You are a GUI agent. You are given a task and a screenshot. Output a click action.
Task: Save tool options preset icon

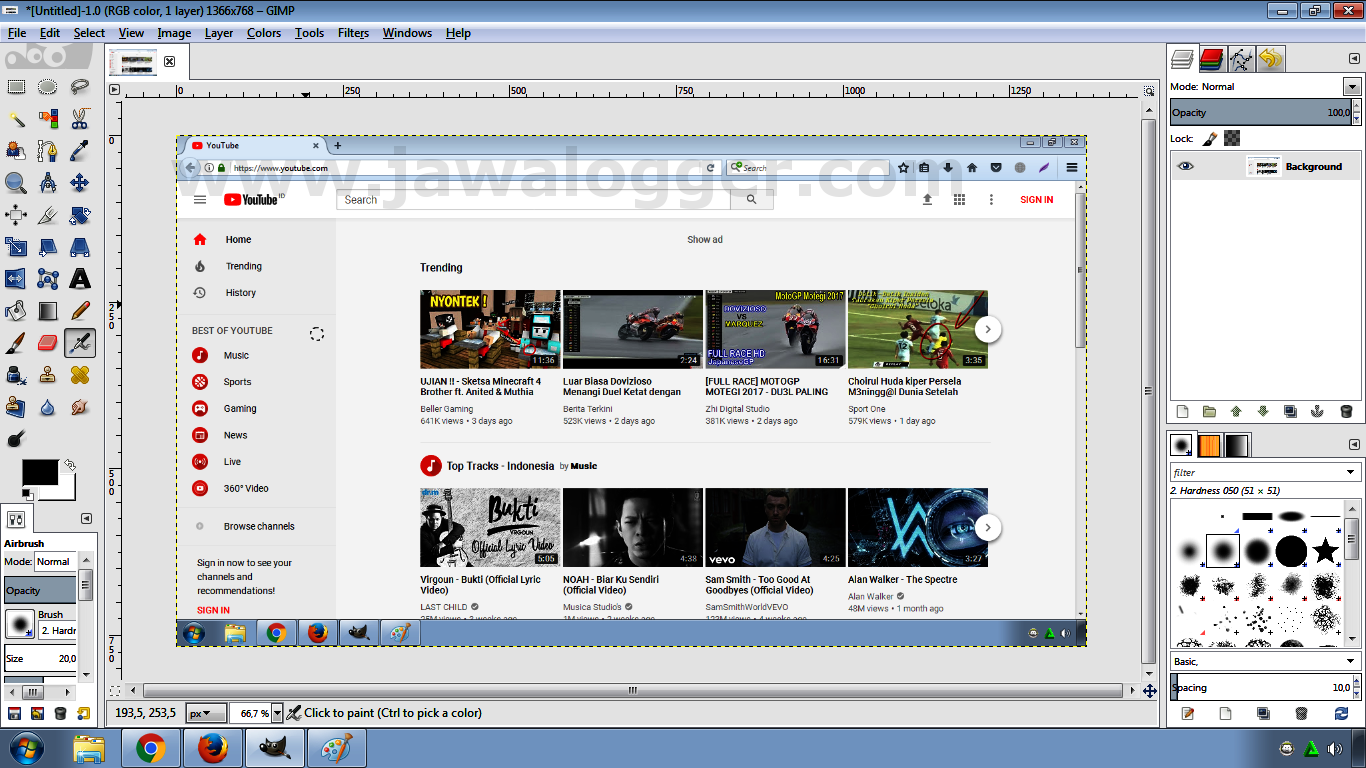pos(14,713)
